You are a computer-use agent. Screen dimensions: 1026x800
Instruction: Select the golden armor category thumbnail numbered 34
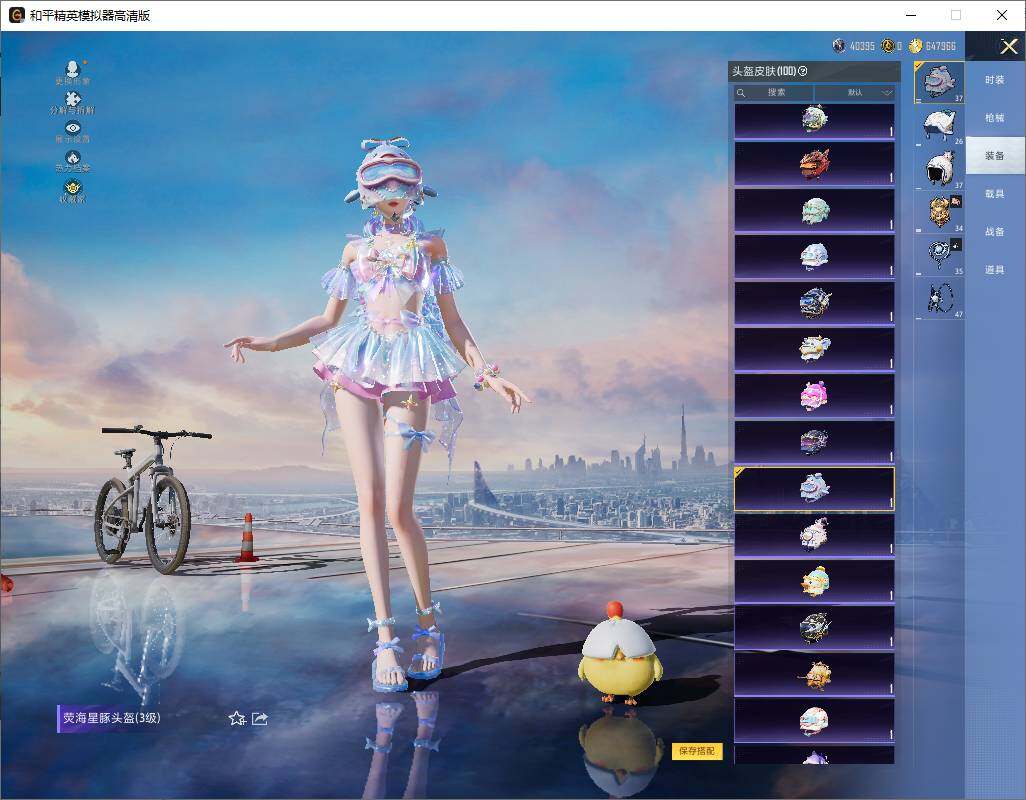point(939,212)
